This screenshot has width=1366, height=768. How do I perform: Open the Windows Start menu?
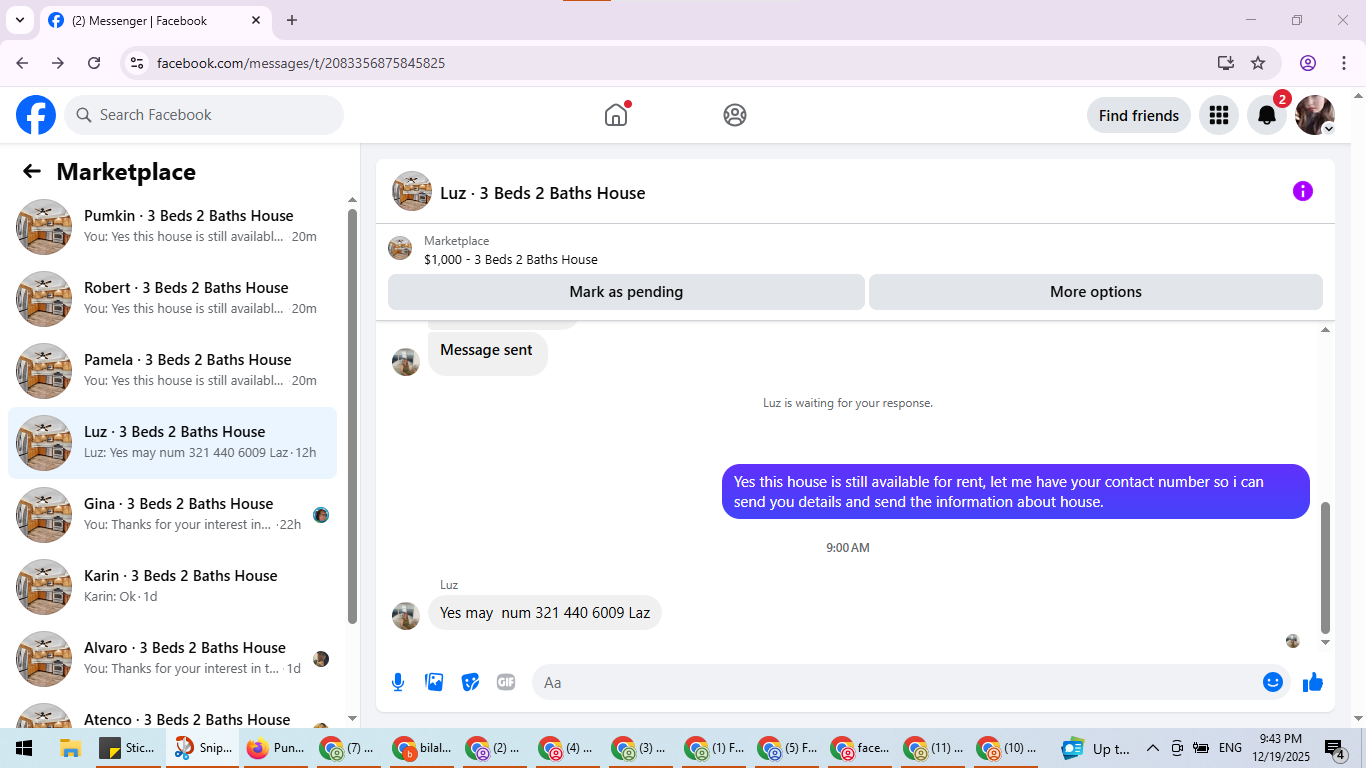pyautogui.click(x=24, y=748)
